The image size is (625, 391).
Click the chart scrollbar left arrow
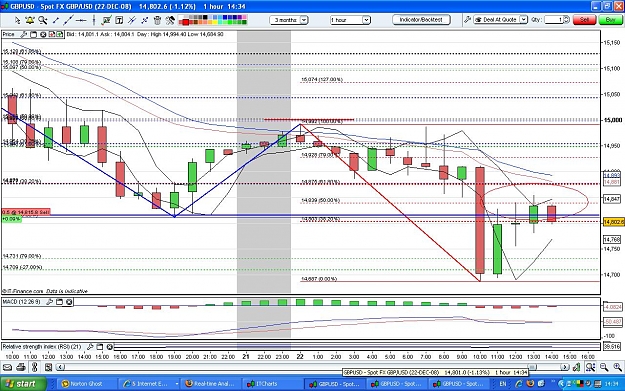[61, 367]
